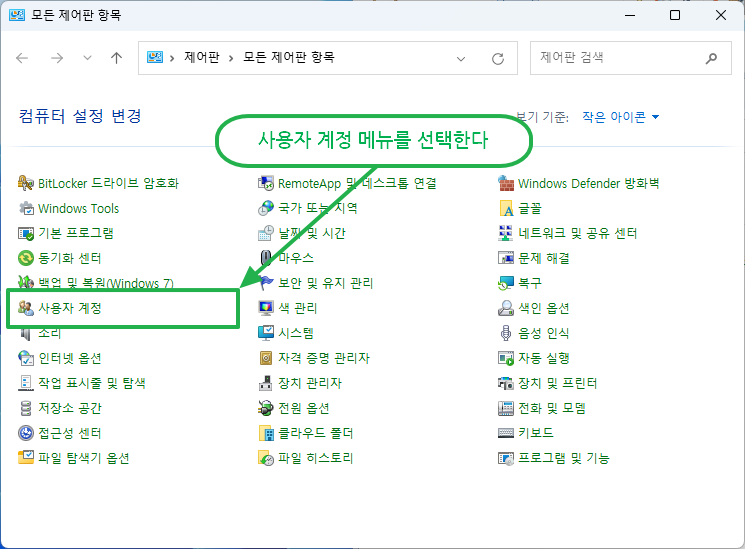Click the RemoteApp 및 데스크톱 연결 icon
Image resolution: width=745 pixels, height=549 pixels.
(266, 183)
